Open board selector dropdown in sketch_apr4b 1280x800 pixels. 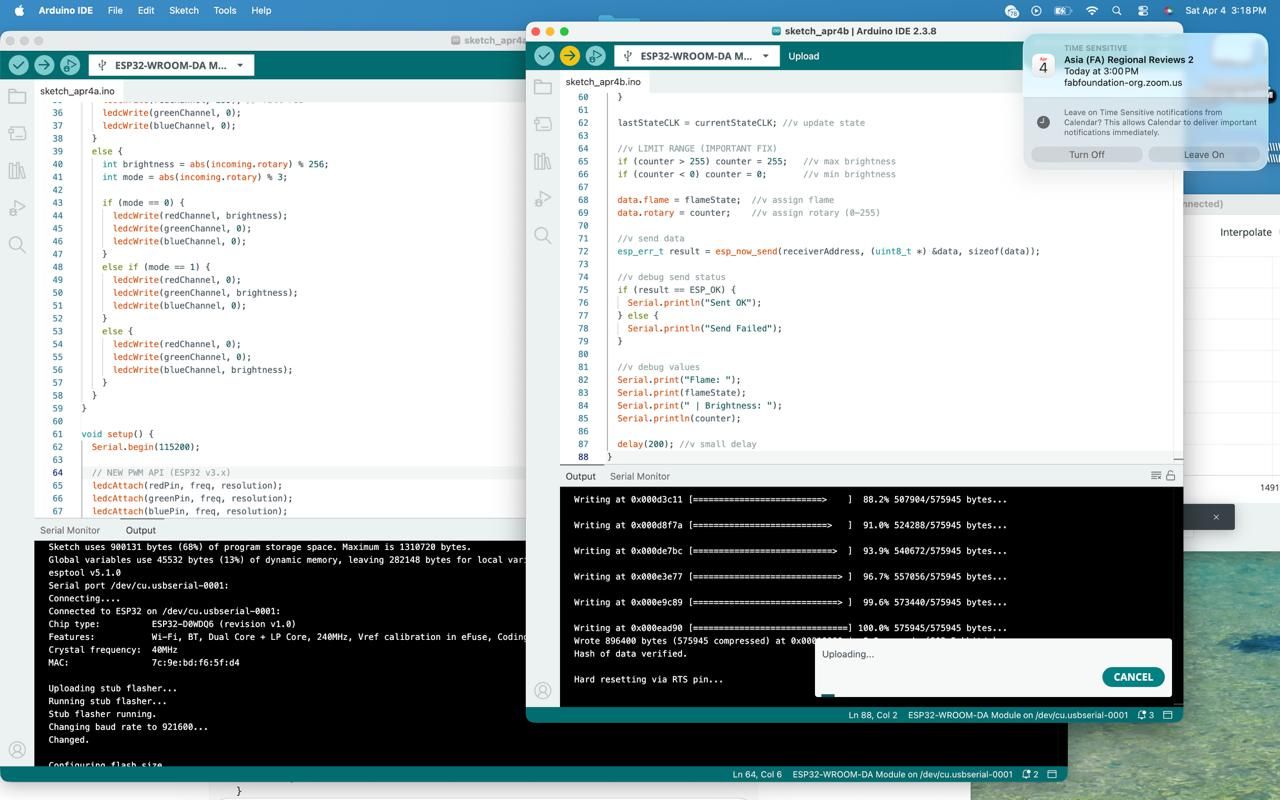tap(696, 56)
